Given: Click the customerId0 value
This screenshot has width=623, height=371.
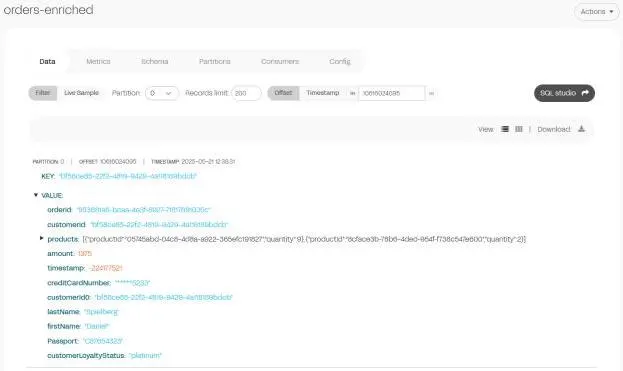Looking at the screenshot, I should coord(163,297).
